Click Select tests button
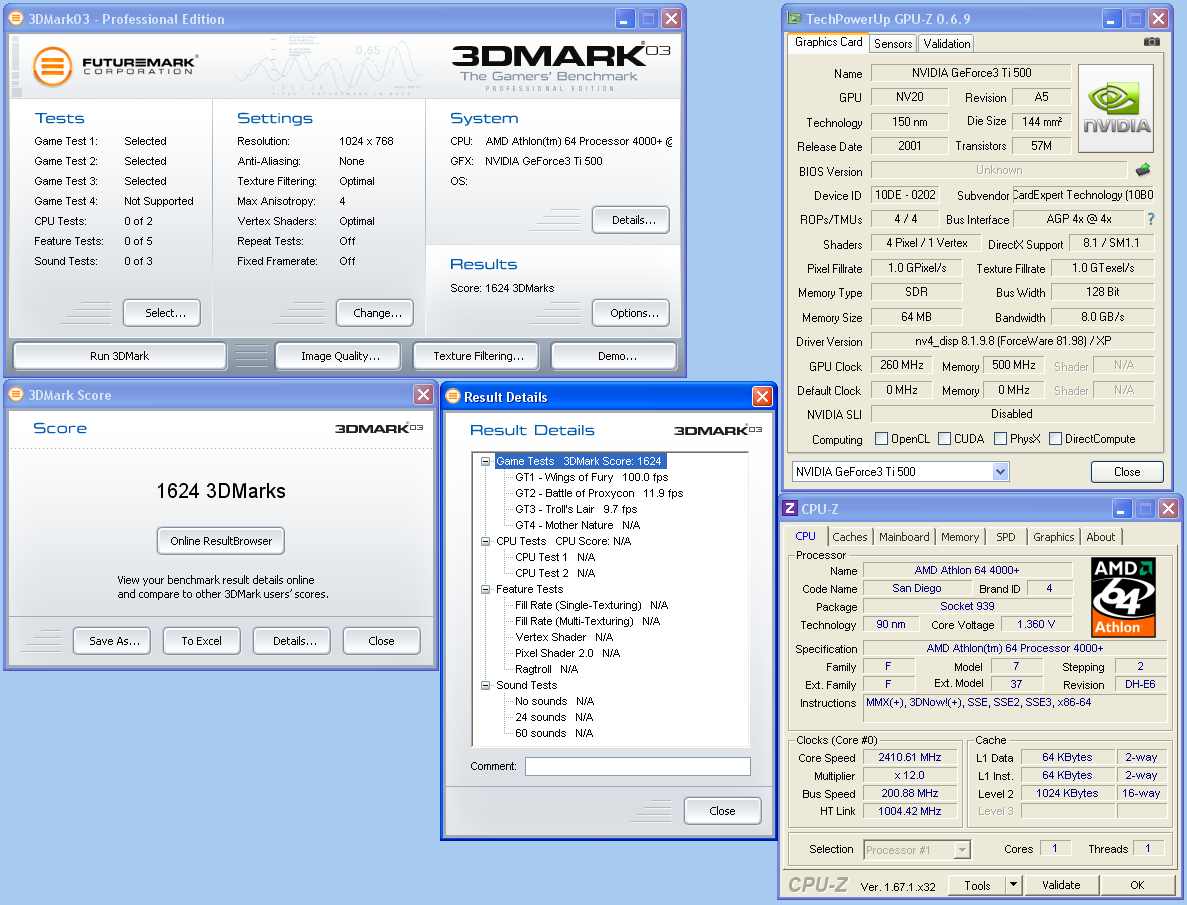Viewport: 1187px width, 905px height. 164,313
